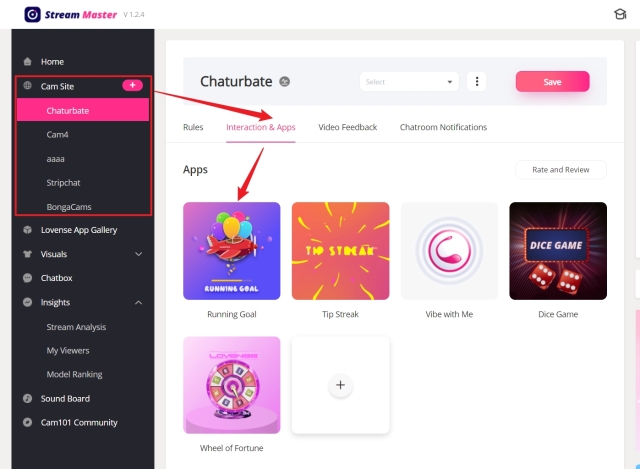
Task: Click the Rate and Review button
Action: [x=561, y=170]
